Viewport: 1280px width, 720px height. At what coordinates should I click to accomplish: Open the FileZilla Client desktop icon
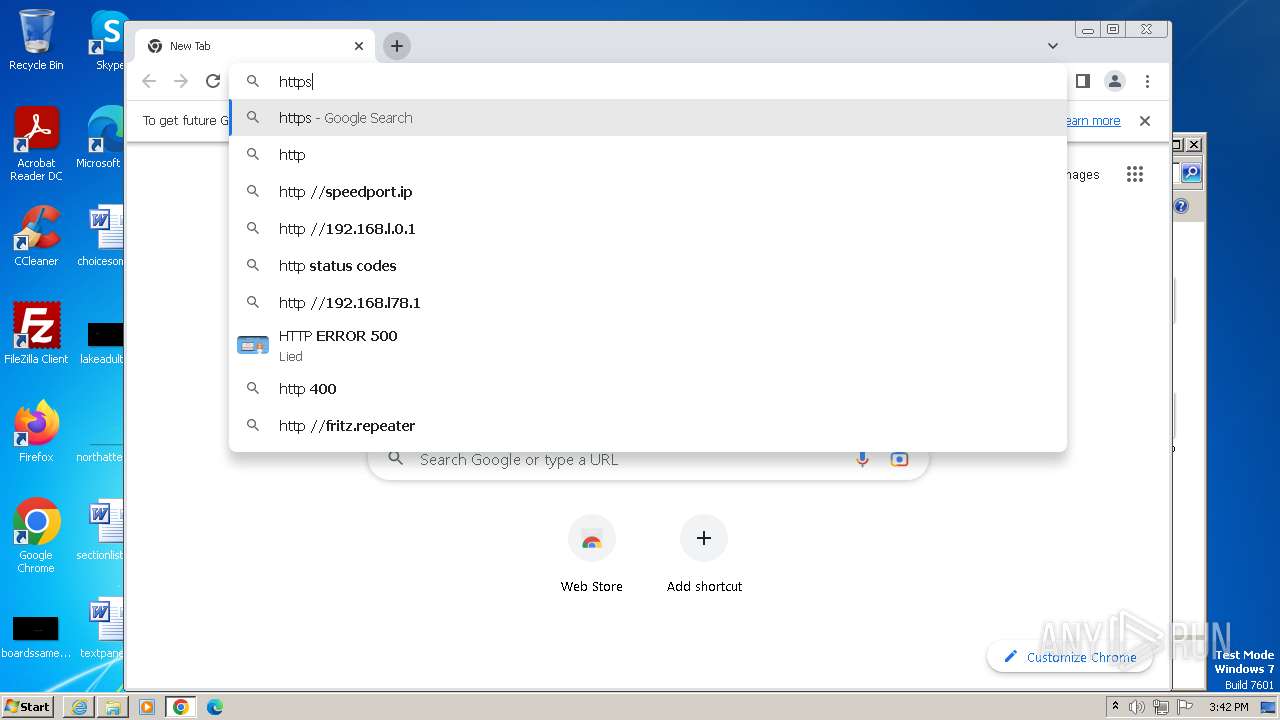[x=36, y=333]
